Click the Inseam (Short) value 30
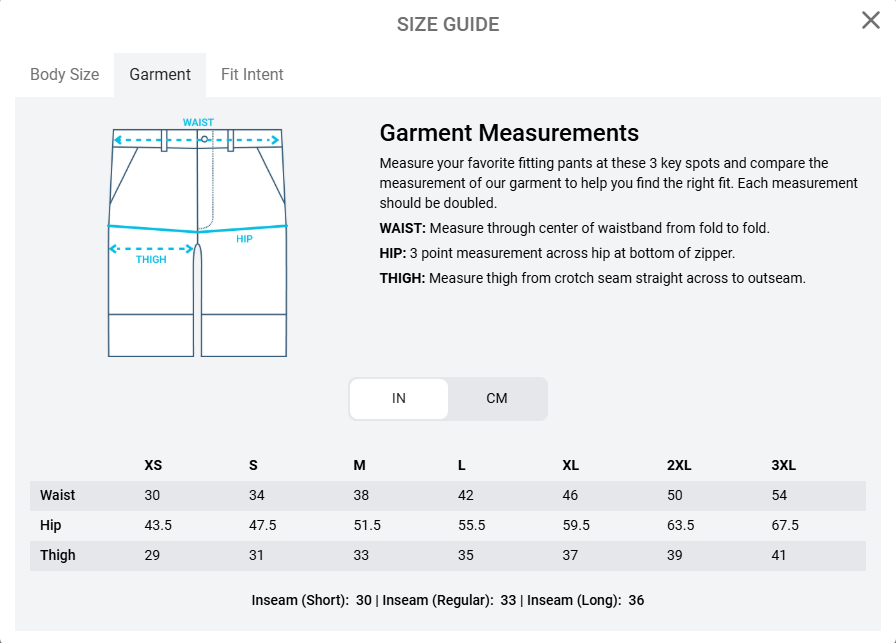This screenshot has height=643, width=896. point(364,600)
